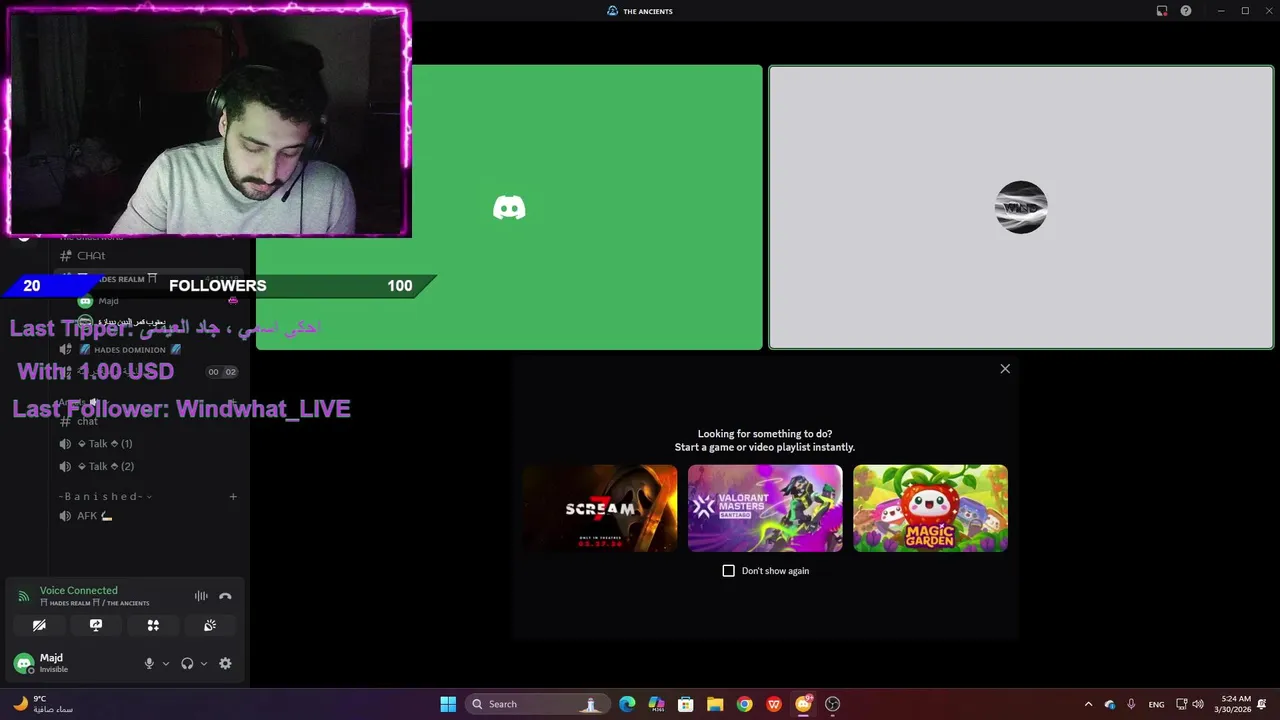Launch Google Chrome from taskbar
1280x720 pixels.
click(744, 704)
